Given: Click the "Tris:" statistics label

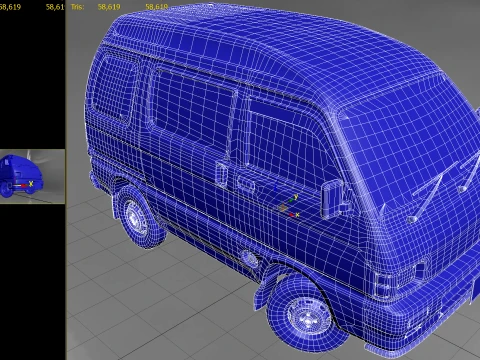Looking at the screenshot, I should [77, 7].
